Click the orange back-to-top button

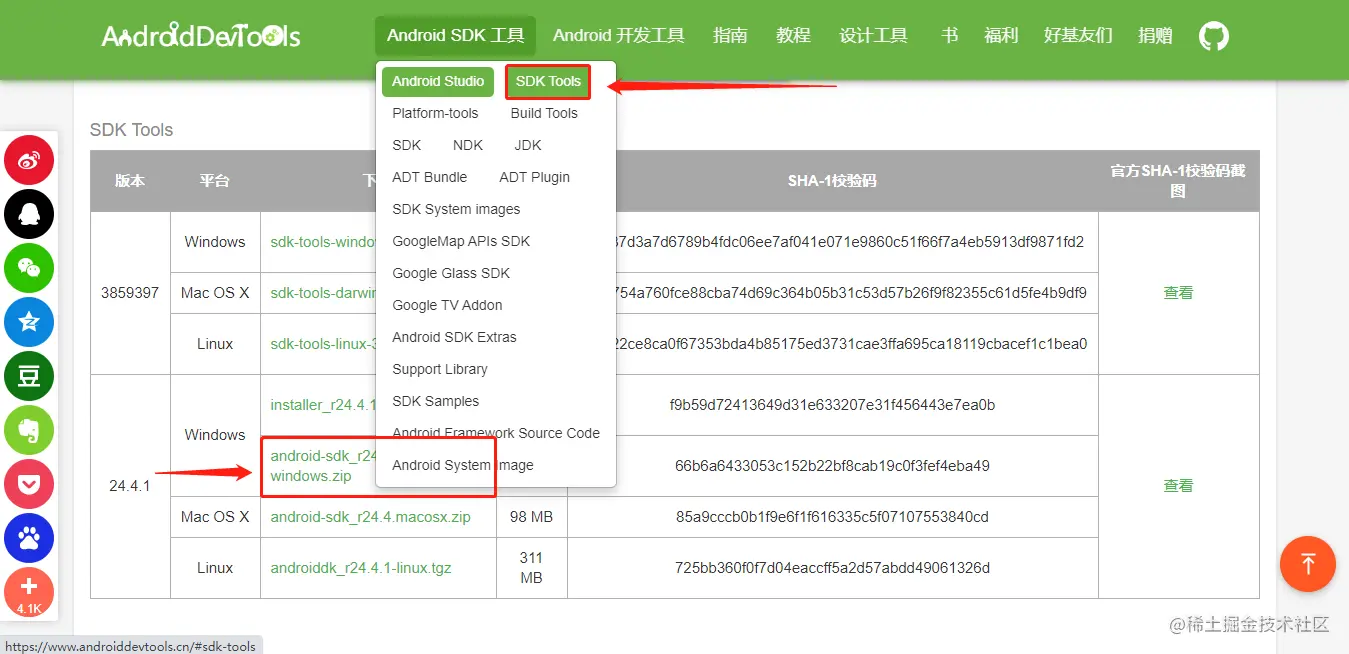1308,563
